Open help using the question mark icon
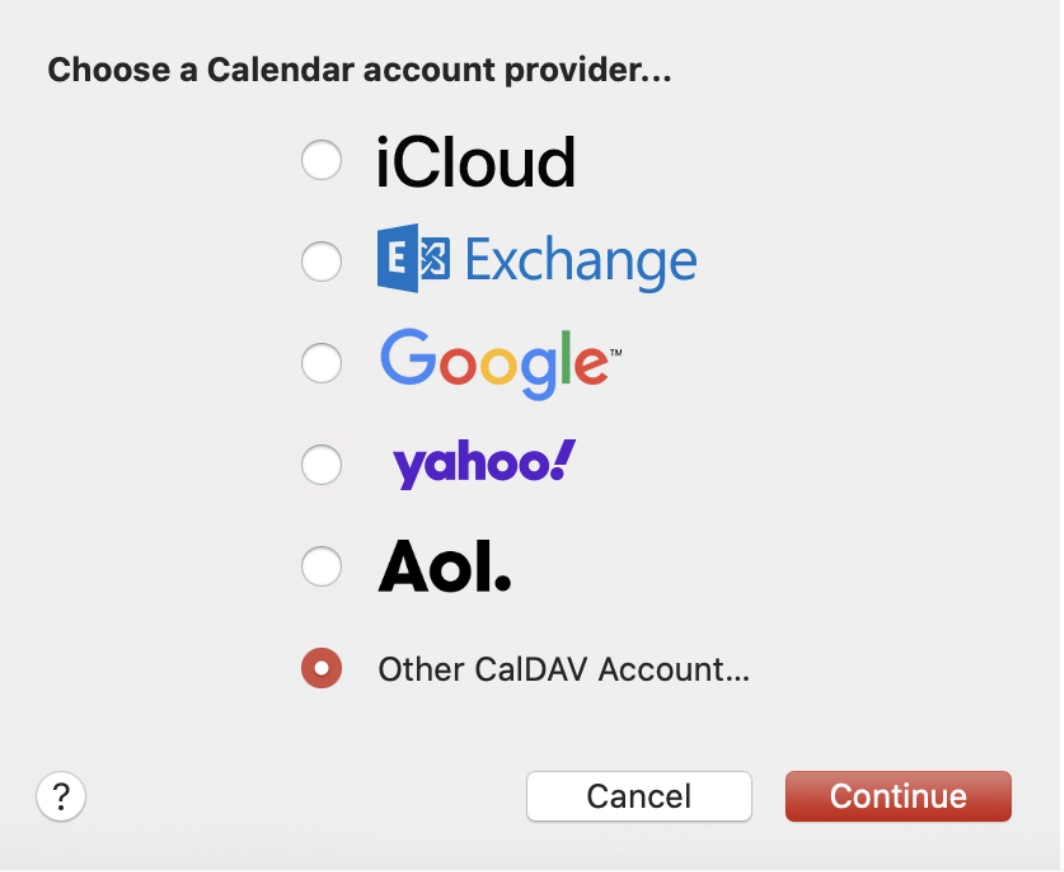The height and width of the screenshot is (872, 1064). (x=61, y=796)
